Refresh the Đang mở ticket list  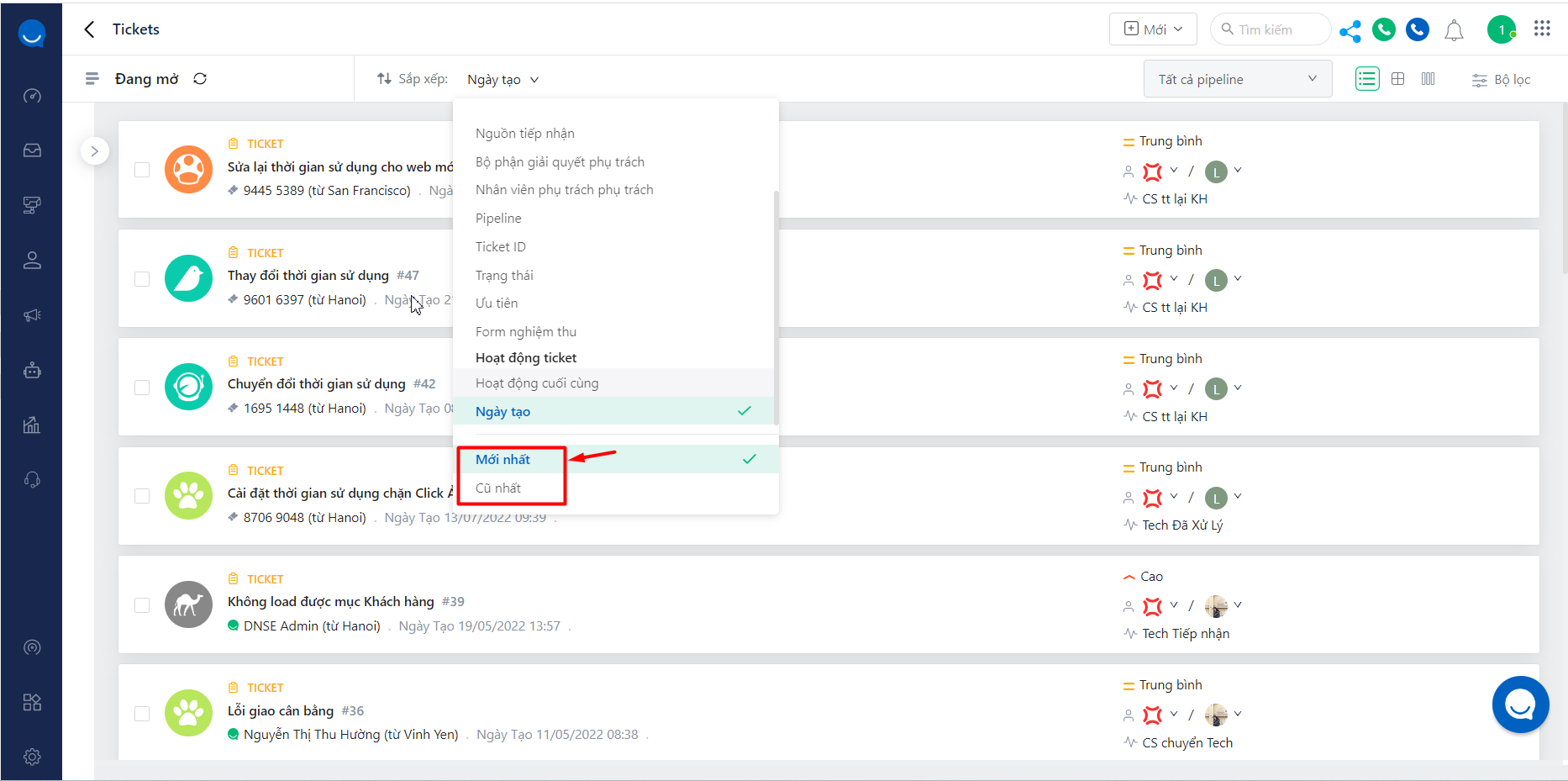tap(200, 79)
